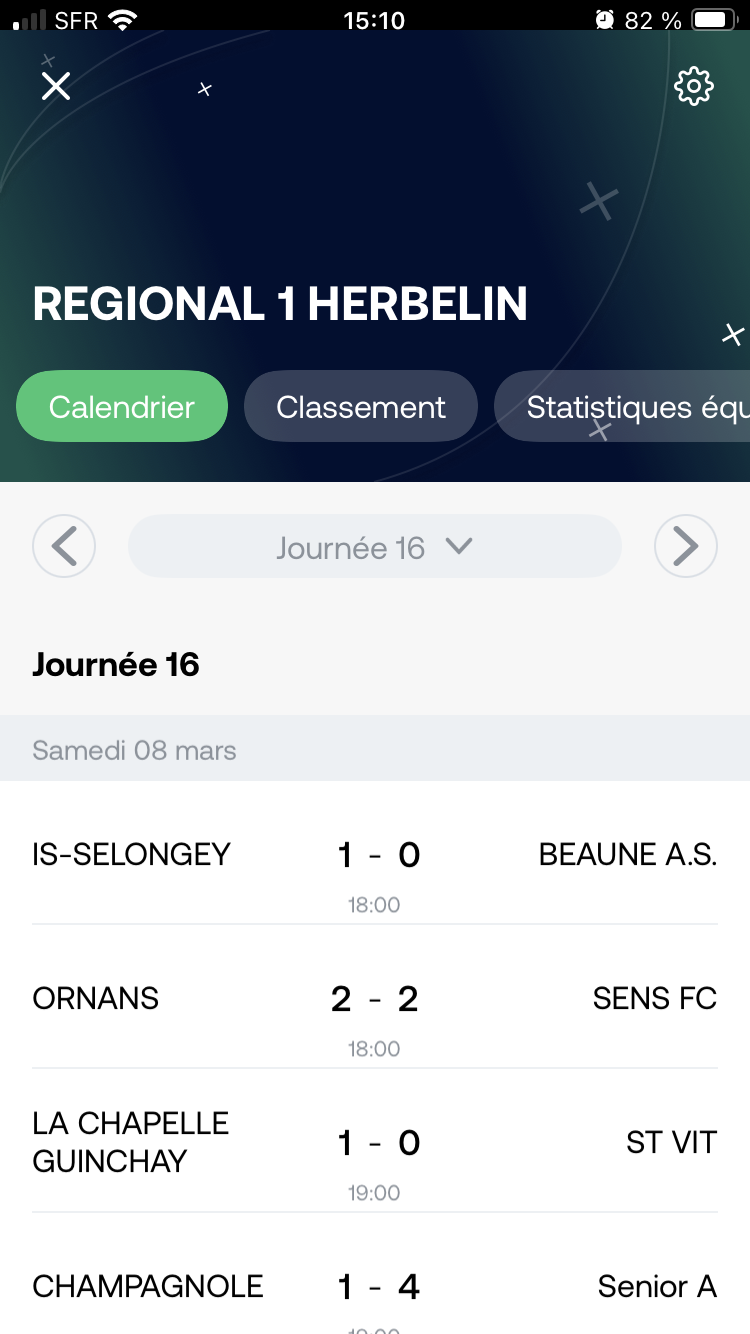The height and width of the screenshot is (1334, 750).
Task: Tap the 1 - 4 score
Action: 379,1286
